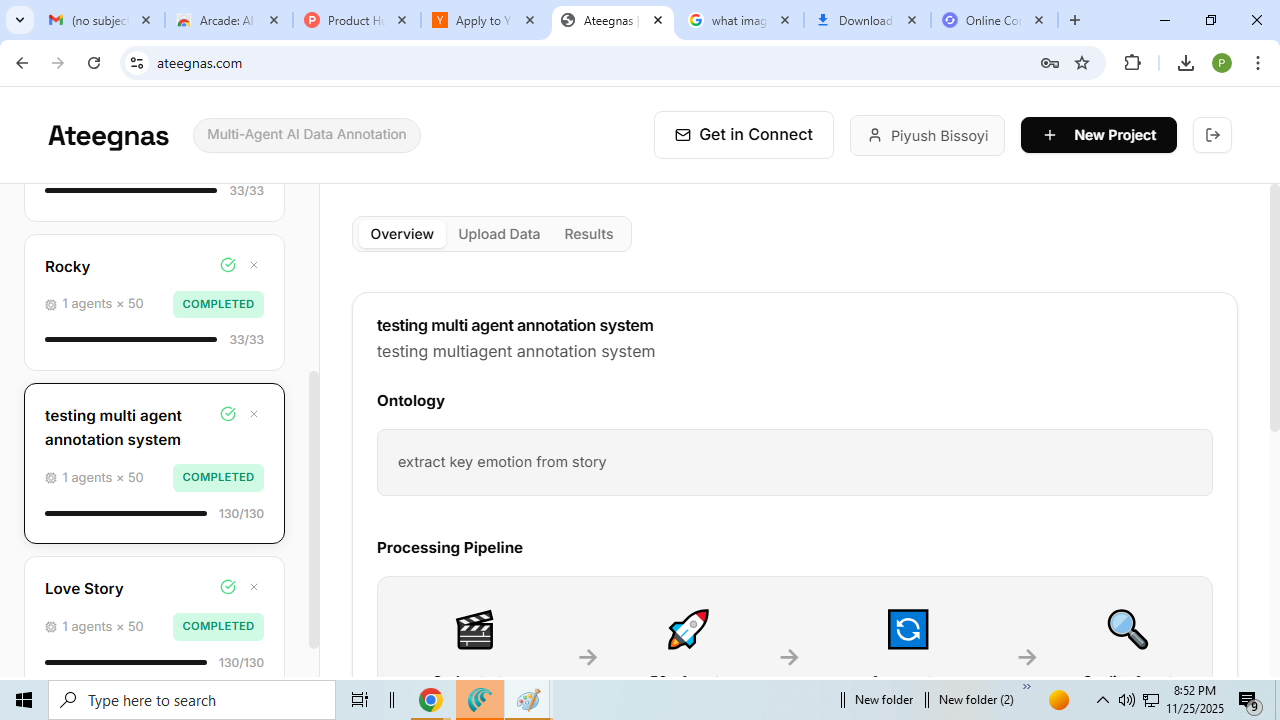Switch to the Results tab
The width and height of the screenshot is (1280, 720).
[x=588, y=234]
